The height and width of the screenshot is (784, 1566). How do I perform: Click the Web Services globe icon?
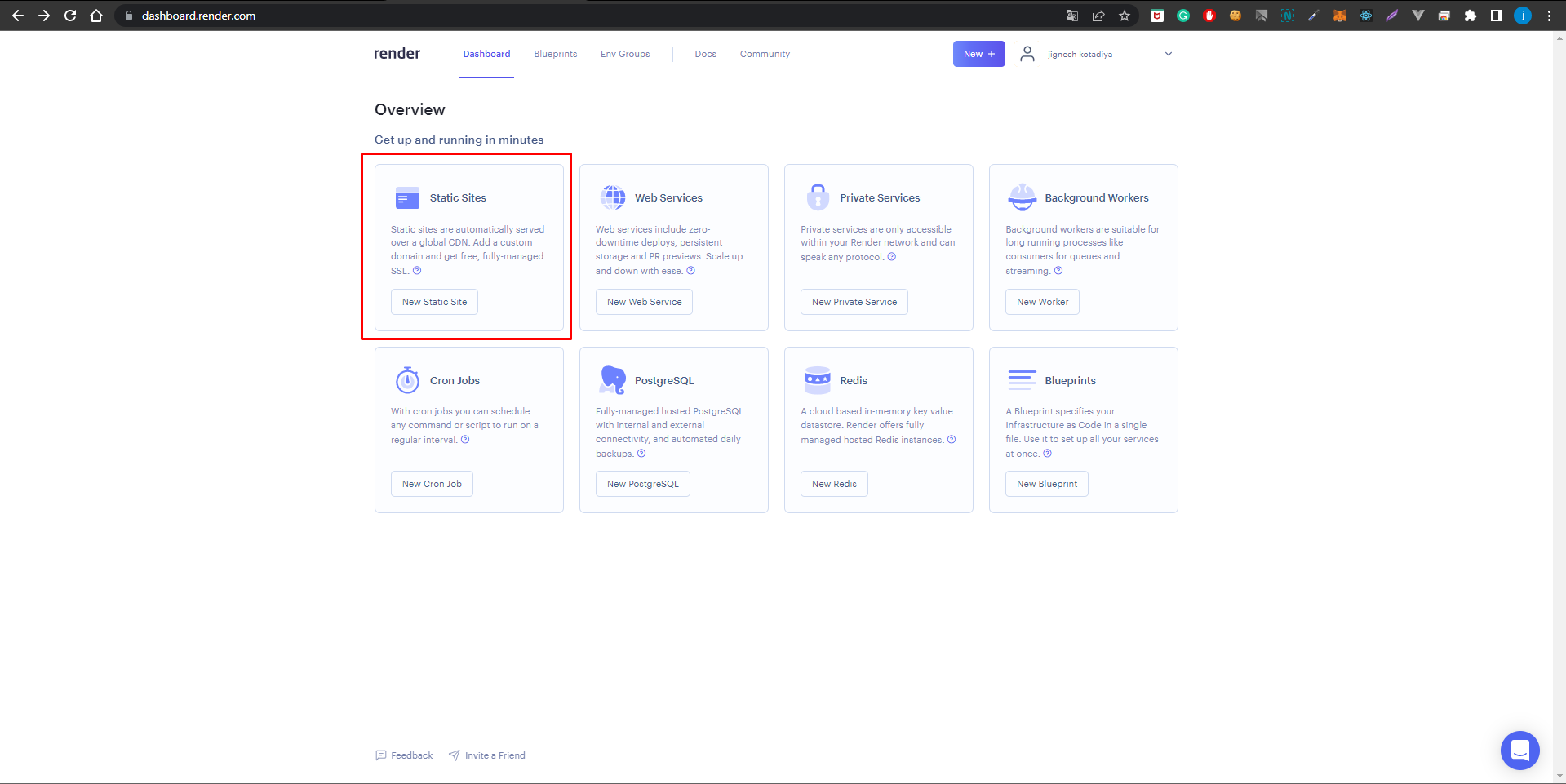point(613,197)
